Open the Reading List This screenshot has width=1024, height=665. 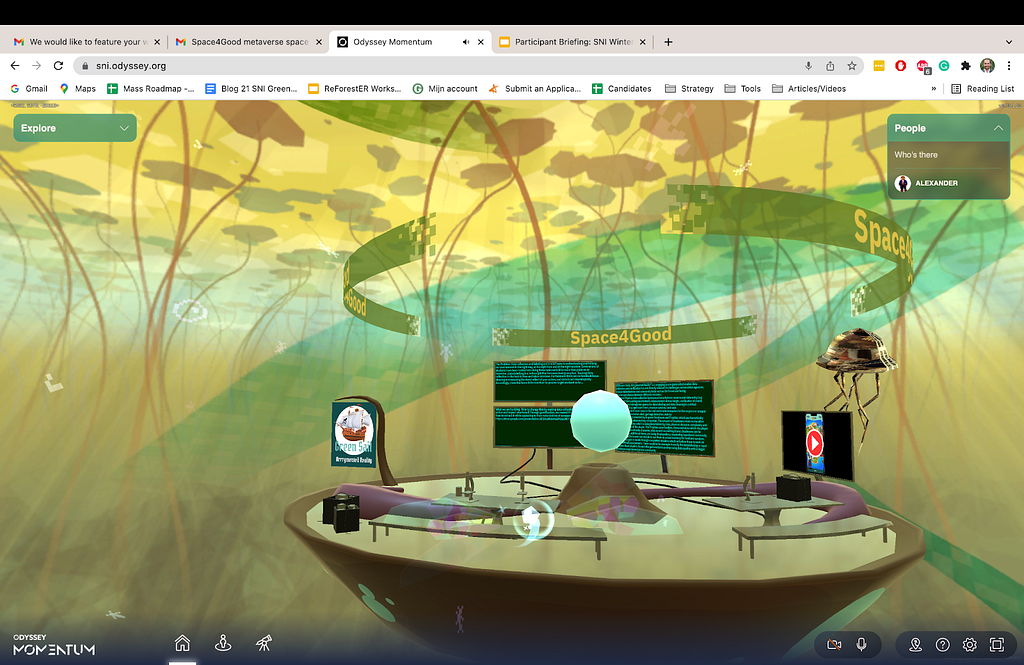[983, 88]
